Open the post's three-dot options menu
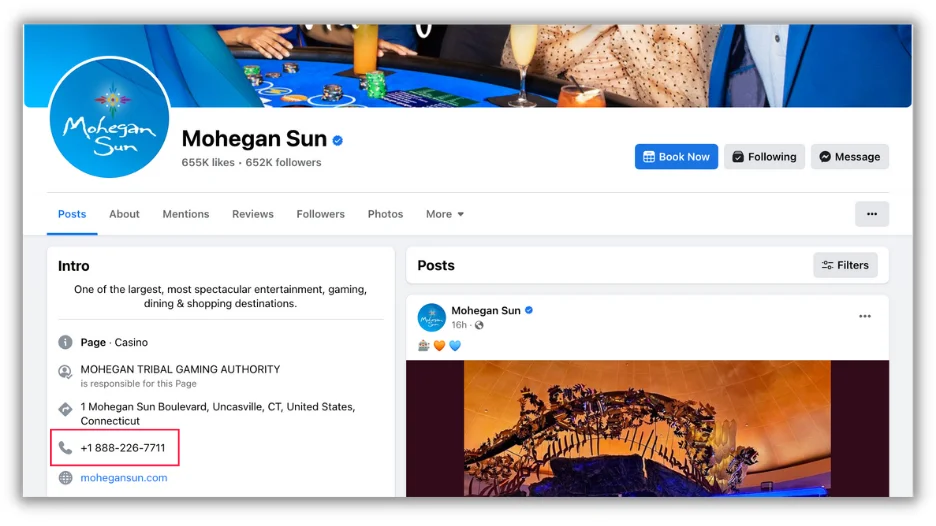The width and height of the screenshot is (936, 526). (865, 317)
